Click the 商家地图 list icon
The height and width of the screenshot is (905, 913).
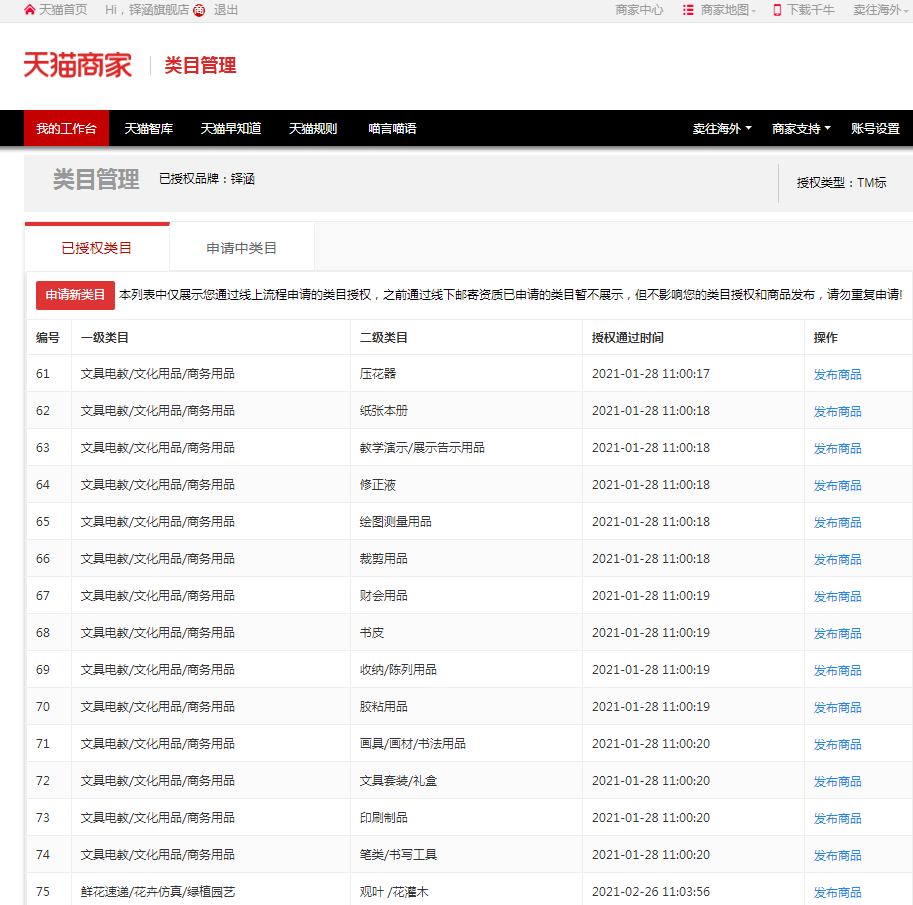pos(688,10)
